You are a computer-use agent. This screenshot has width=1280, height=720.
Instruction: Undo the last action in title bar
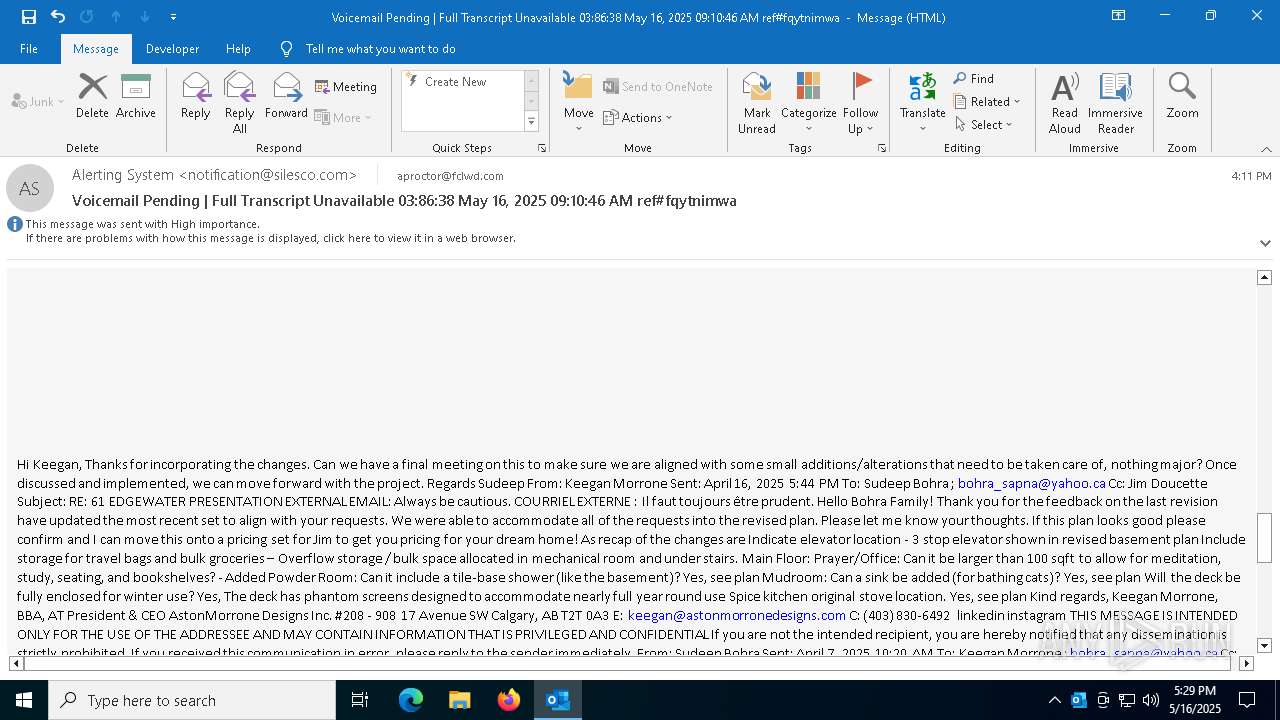pos(58,17)
